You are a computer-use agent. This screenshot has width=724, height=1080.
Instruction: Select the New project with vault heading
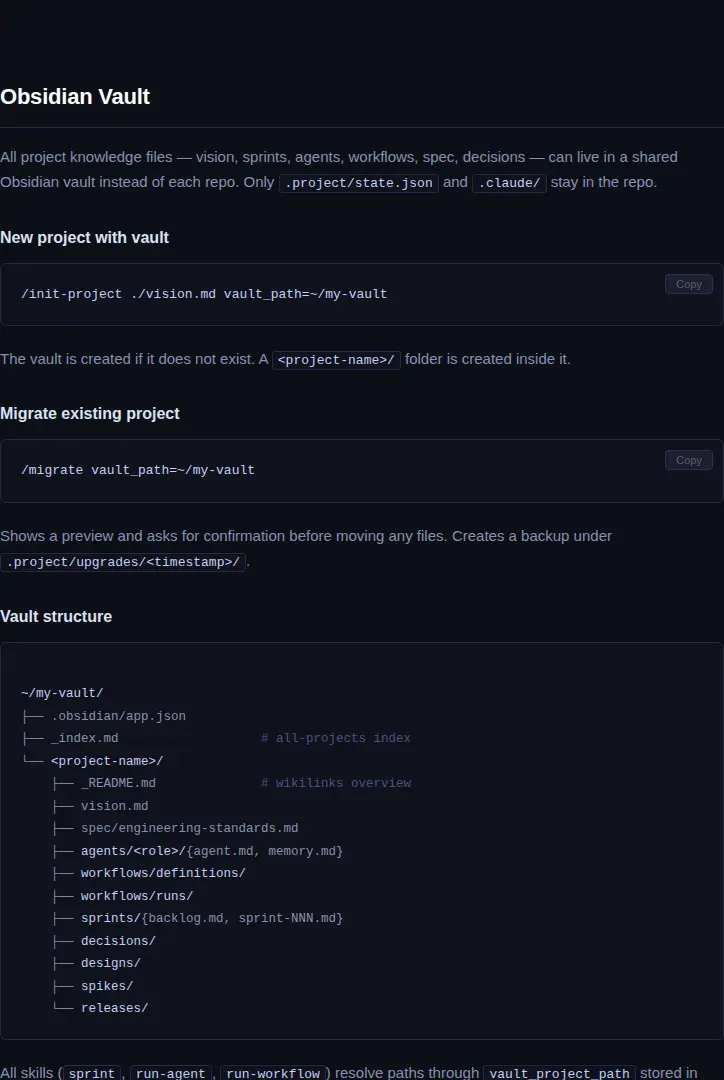(84, 238)
